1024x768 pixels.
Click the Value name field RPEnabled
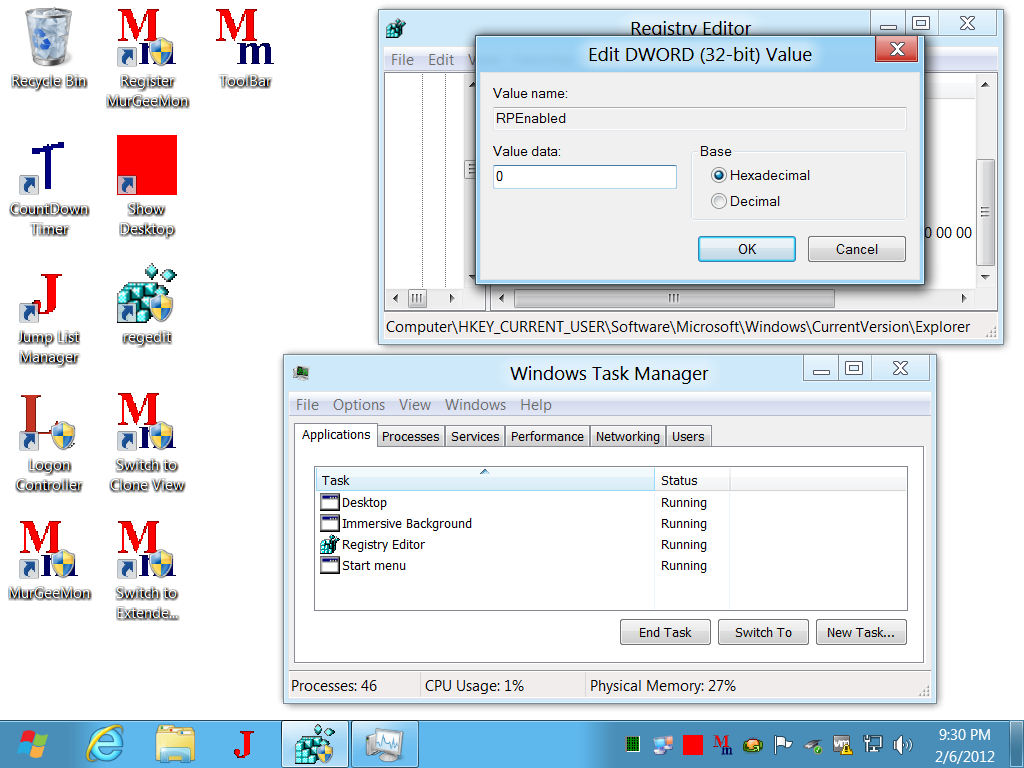699,118
